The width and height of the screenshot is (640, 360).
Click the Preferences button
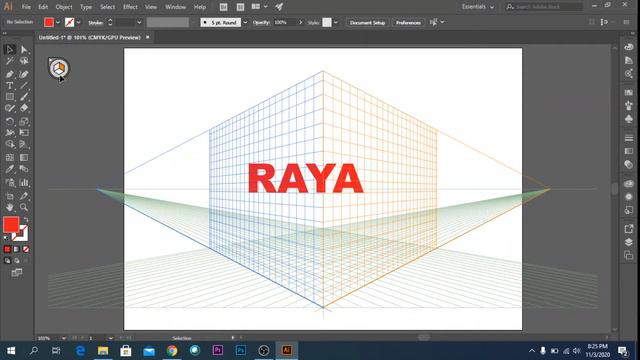[x=408, y=22]
